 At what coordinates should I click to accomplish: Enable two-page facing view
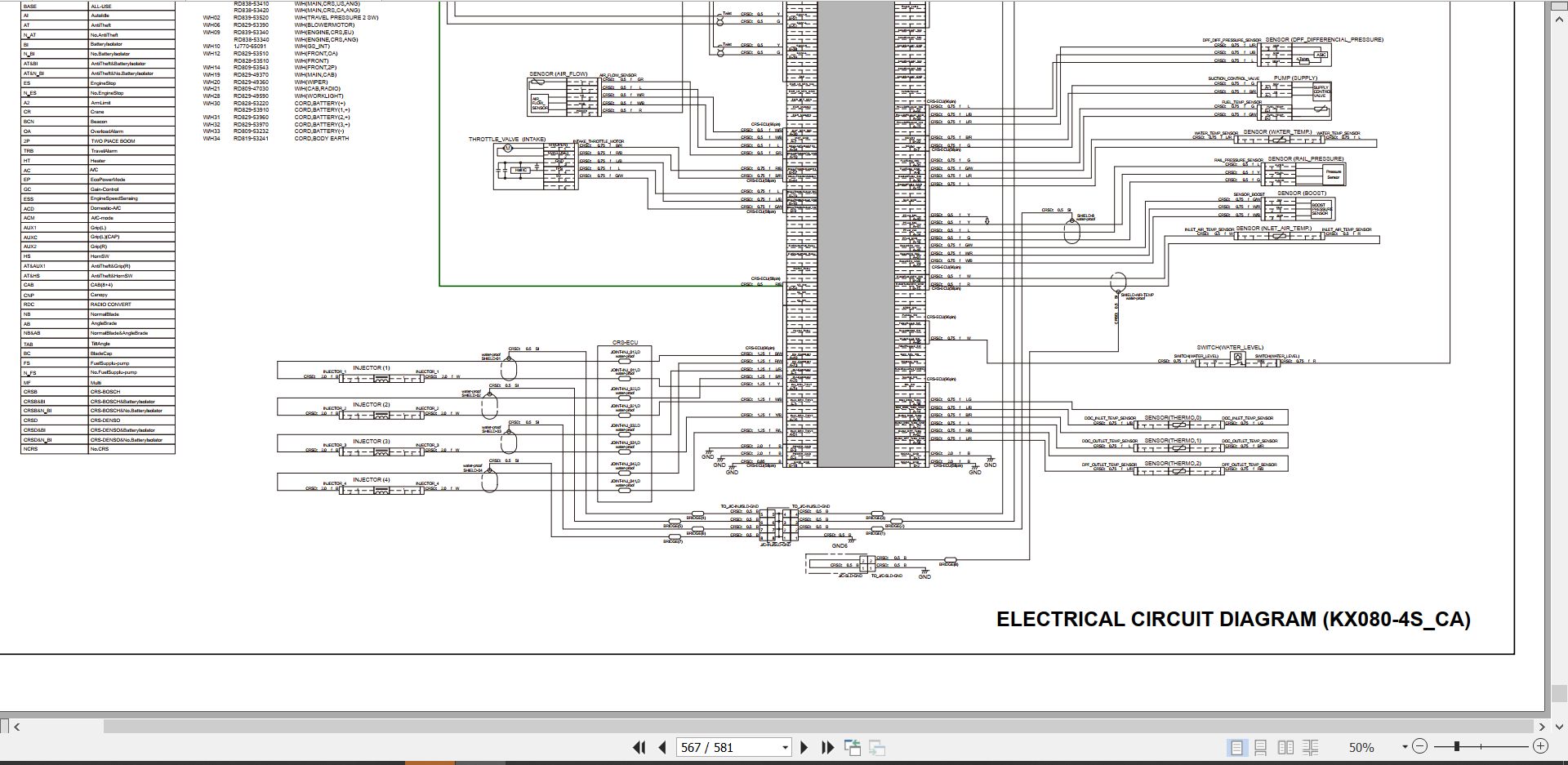(1285, 747)
